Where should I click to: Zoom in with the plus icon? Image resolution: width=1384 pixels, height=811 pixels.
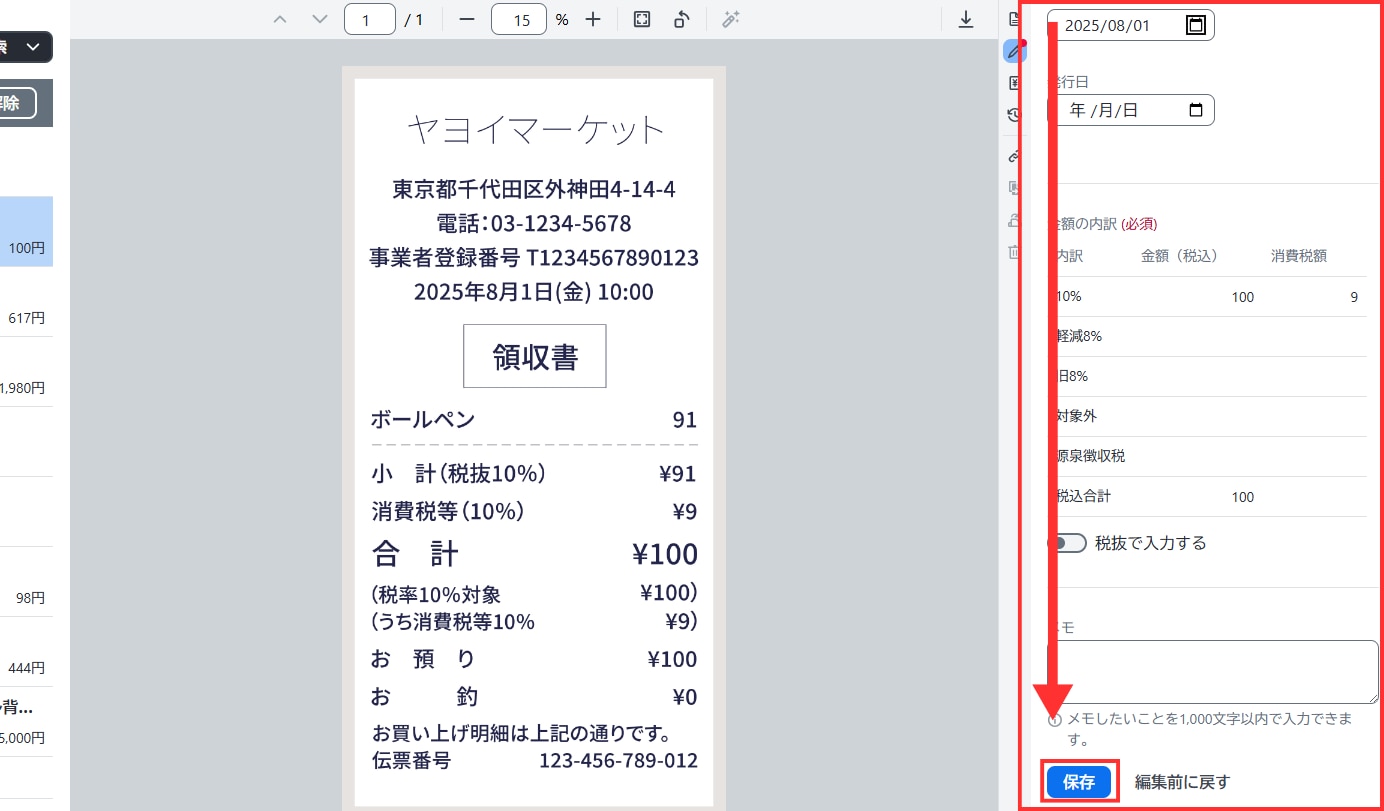[x=593, y=19]
